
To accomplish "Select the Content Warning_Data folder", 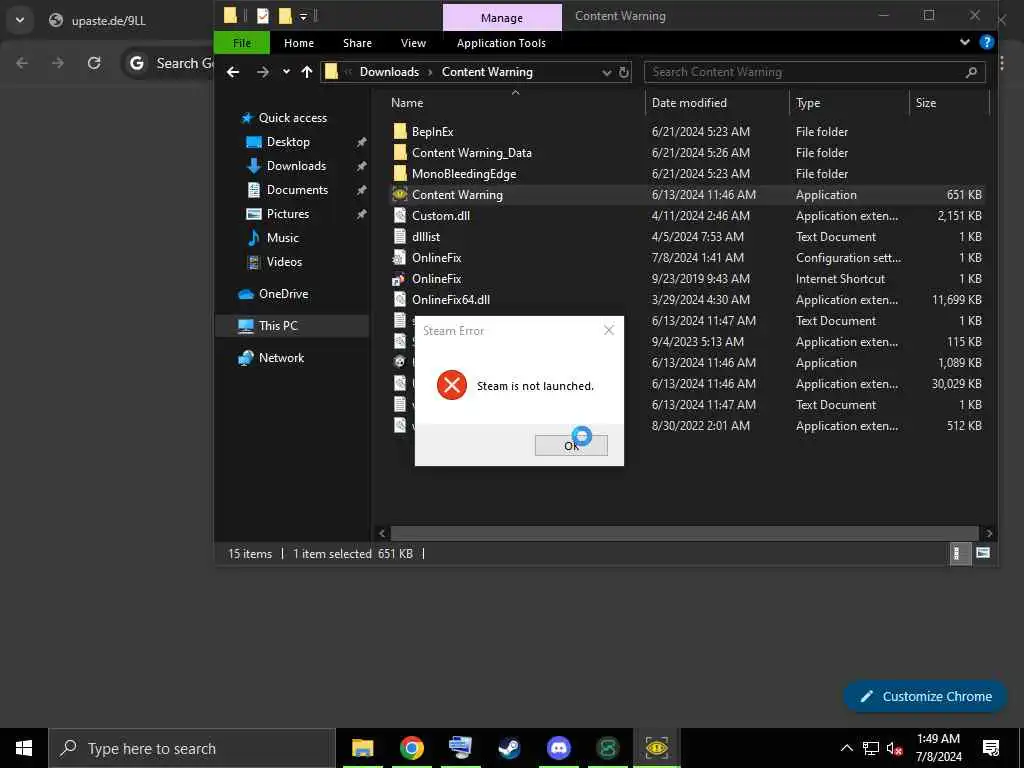I will 472,153.
